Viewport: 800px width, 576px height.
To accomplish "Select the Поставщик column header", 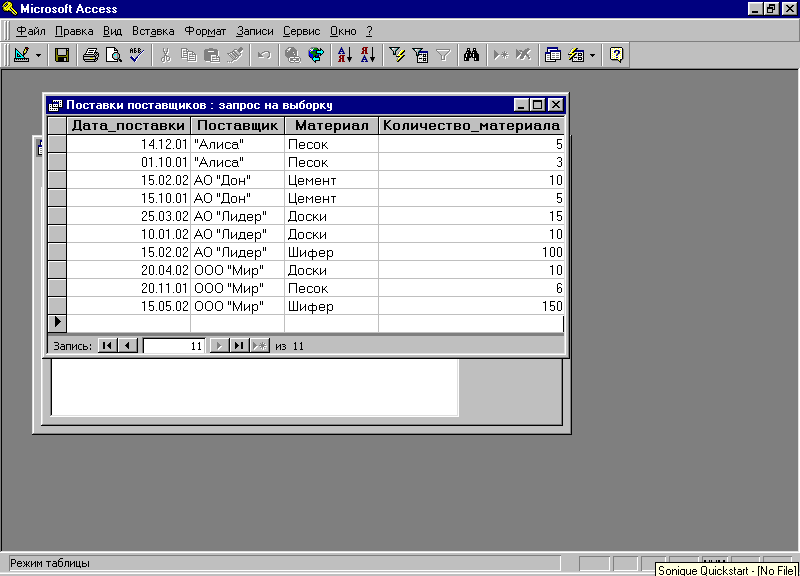I will (x=237, y=126).
